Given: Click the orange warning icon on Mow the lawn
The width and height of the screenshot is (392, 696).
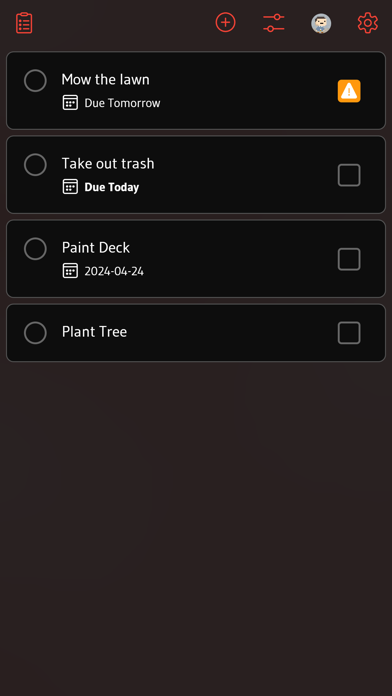Looking at the screenshot, I should [349, 91].
